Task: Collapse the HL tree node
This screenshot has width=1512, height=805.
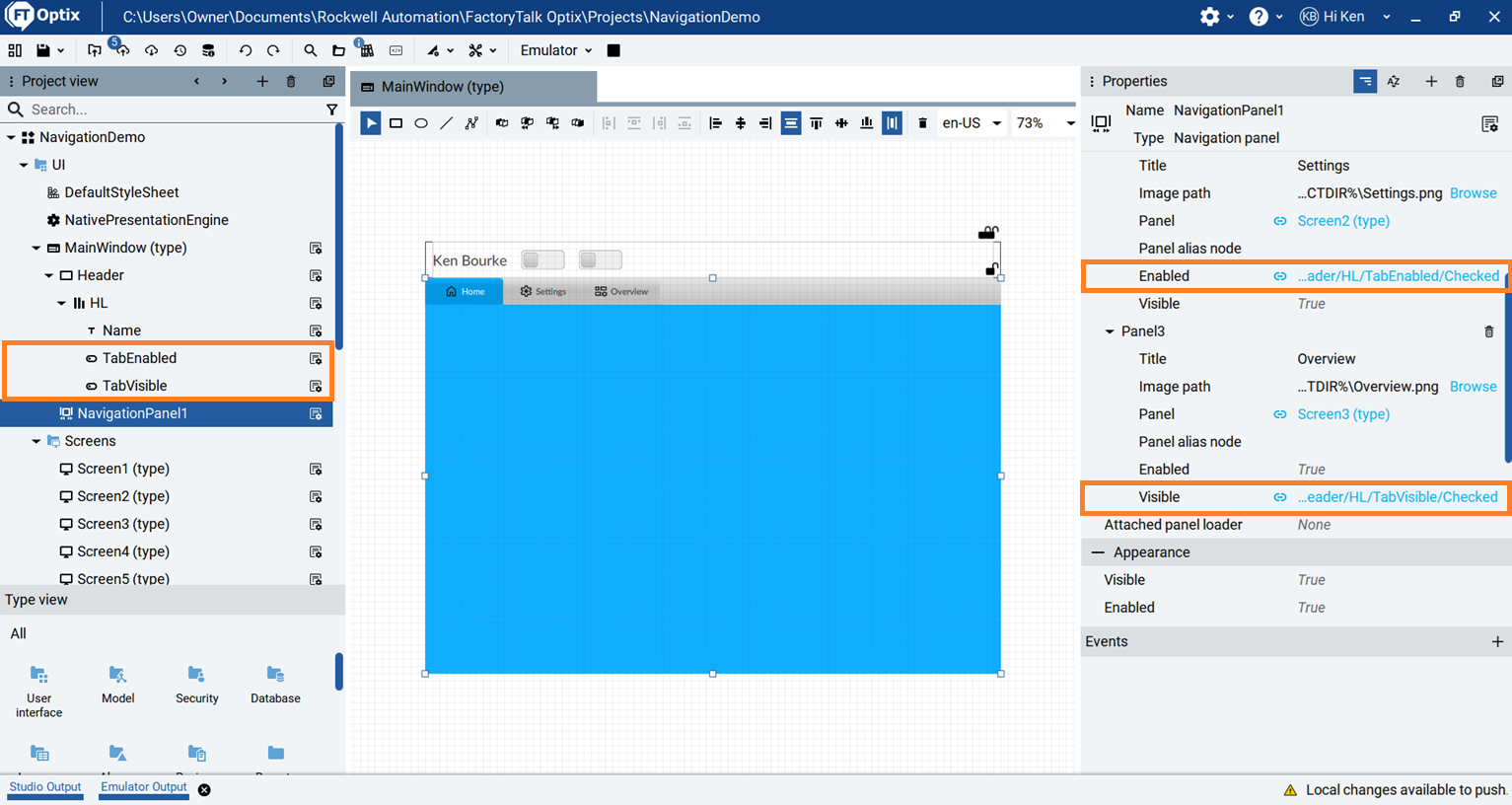Action: (61, 303)
